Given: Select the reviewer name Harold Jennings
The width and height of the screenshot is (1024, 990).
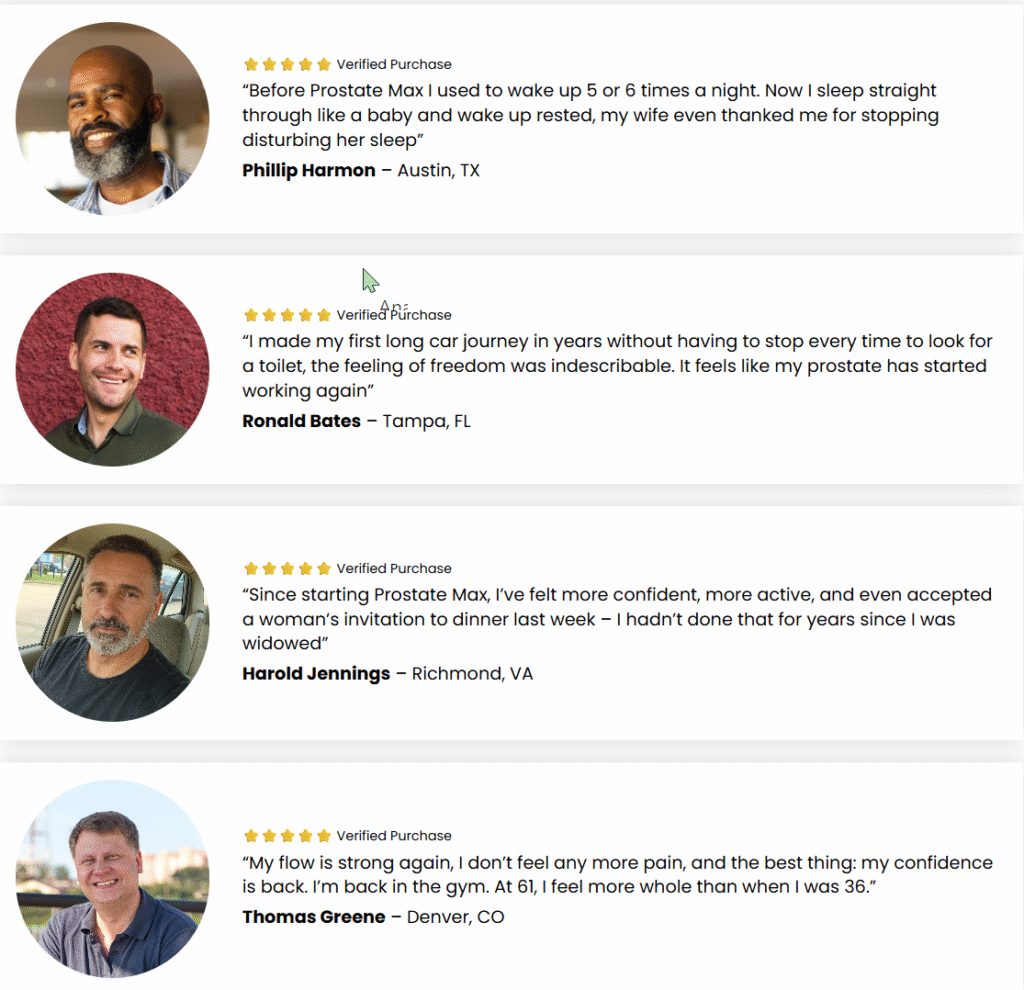Looking at the screenshot, I should point(316,674).
